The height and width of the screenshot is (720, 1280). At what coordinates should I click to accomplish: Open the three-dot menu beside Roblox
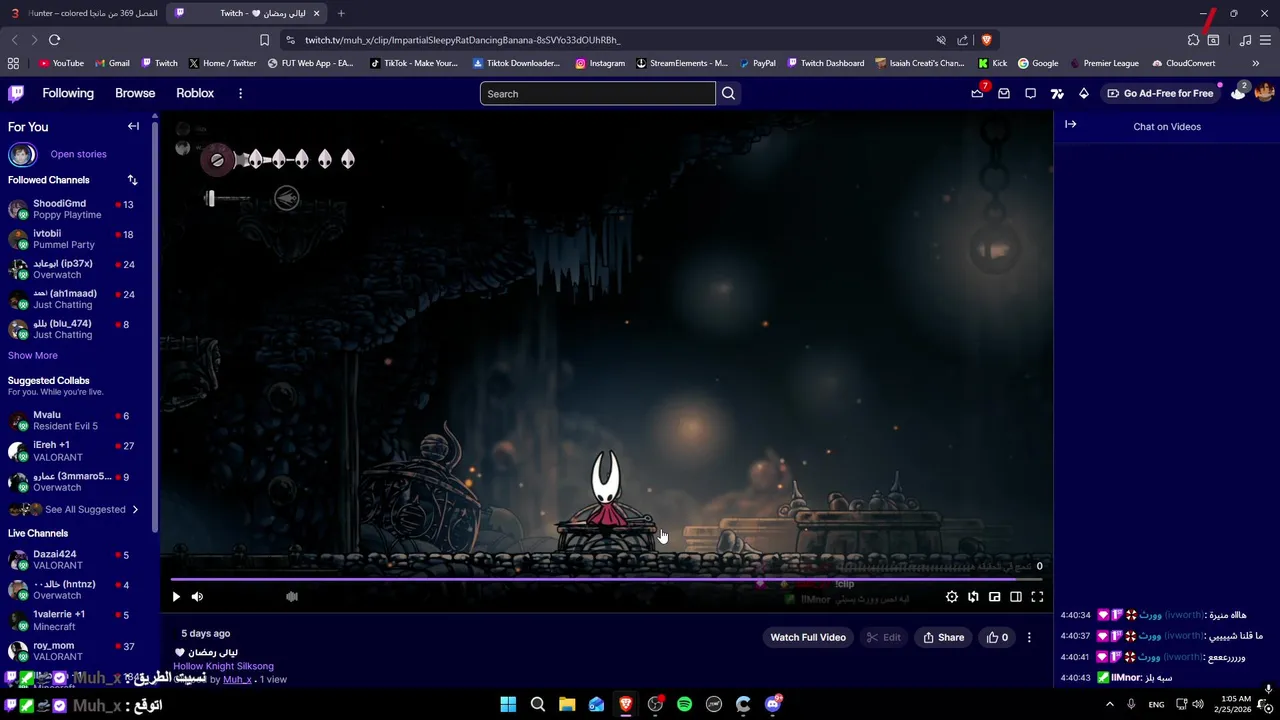[x=240, y=93]
